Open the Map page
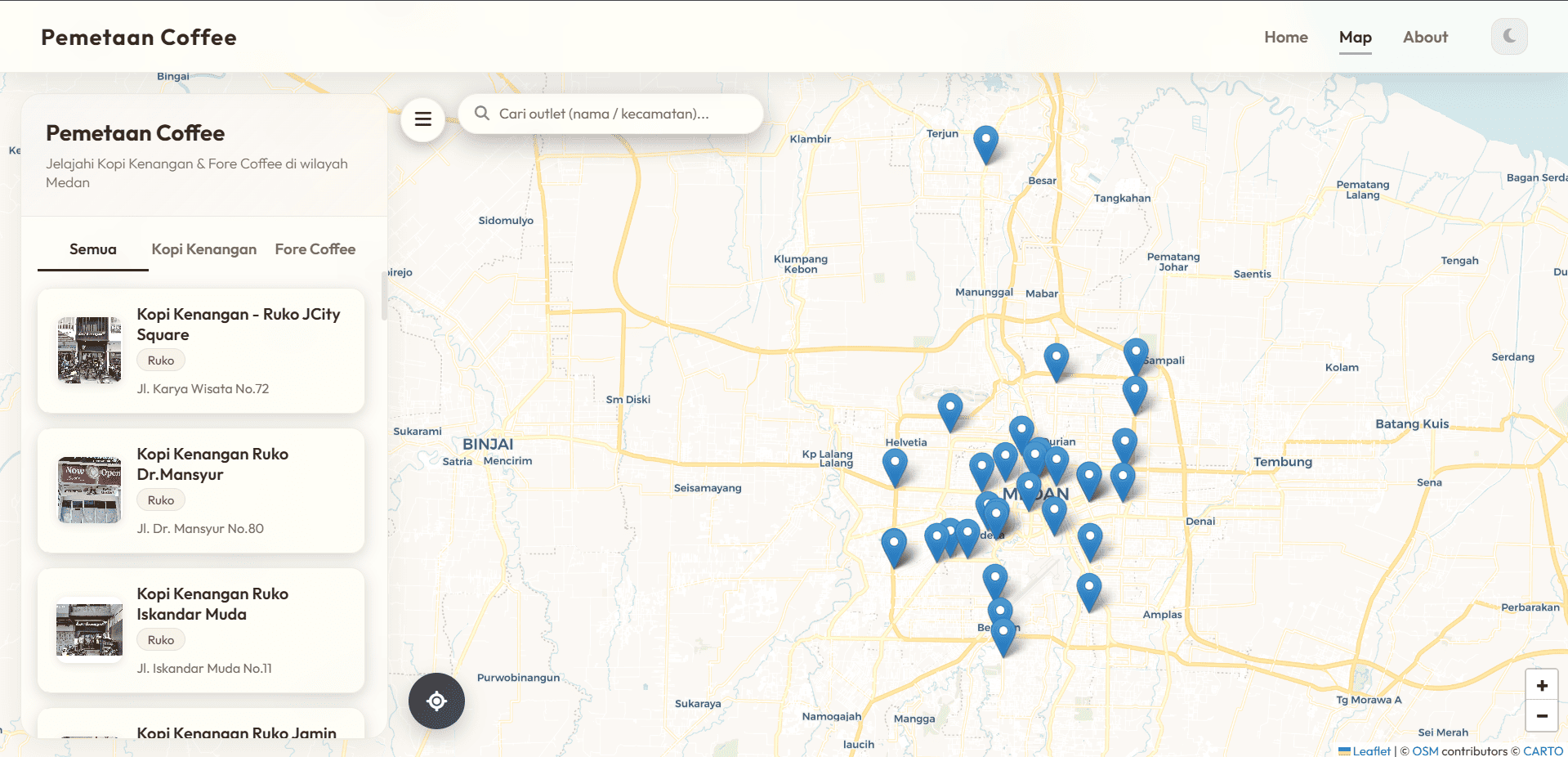The image size is (1568, 757). point(1355,37)
